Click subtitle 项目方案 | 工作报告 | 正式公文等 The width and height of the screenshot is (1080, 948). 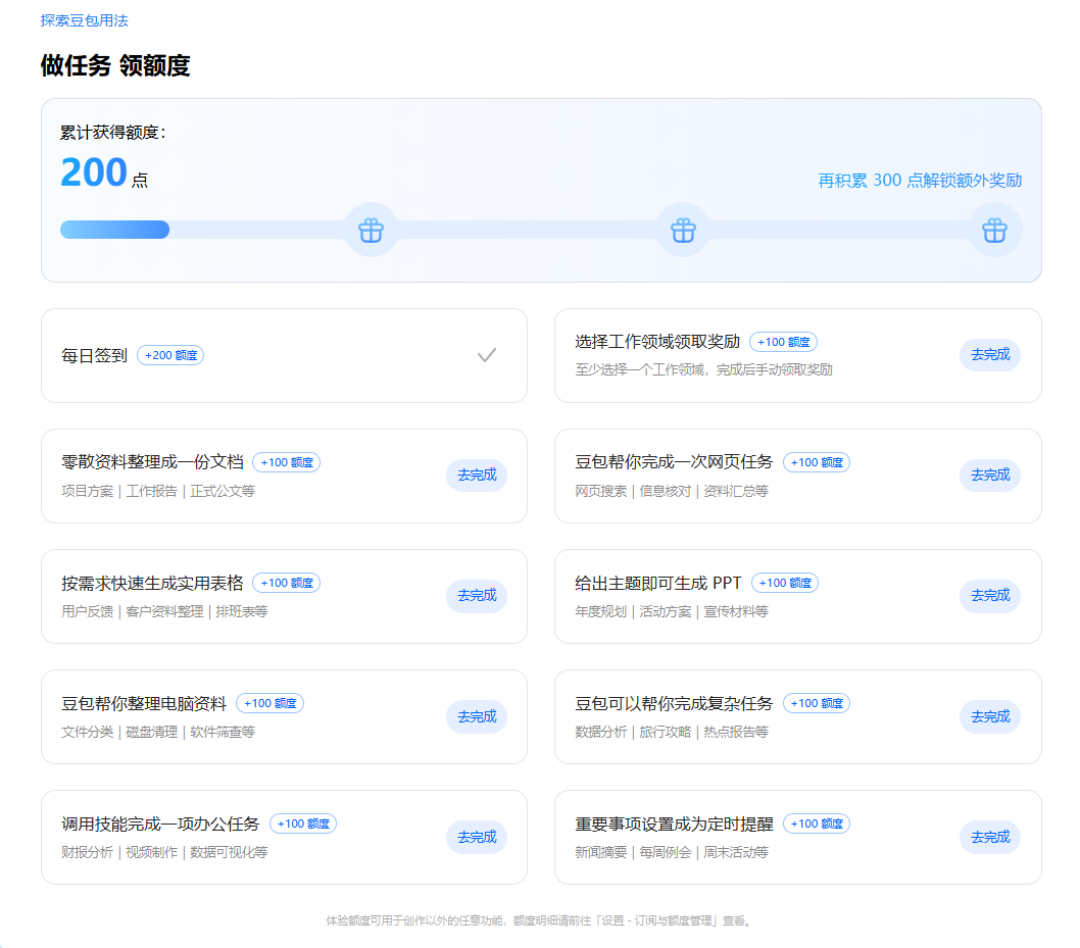click(x=158, y=491)
